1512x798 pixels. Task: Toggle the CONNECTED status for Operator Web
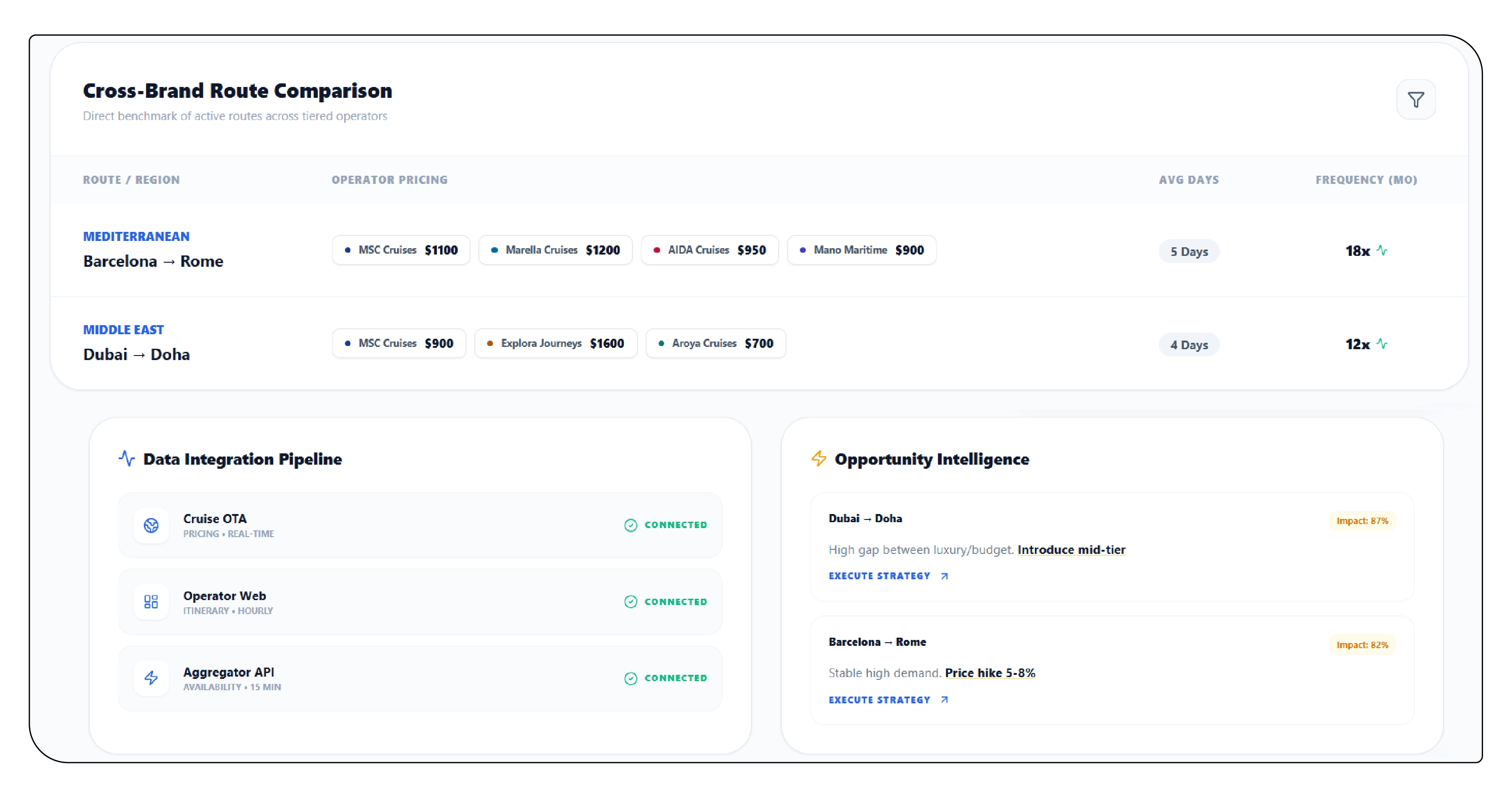click(x=665, y=601)
